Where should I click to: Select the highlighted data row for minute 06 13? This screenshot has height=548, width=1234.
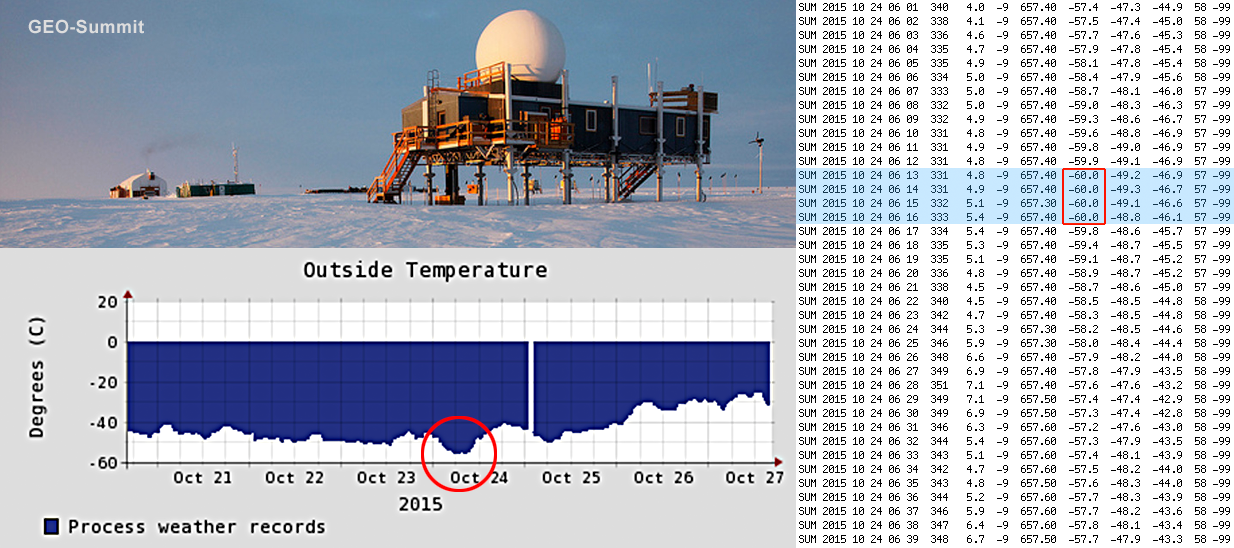click(1014, 175)
